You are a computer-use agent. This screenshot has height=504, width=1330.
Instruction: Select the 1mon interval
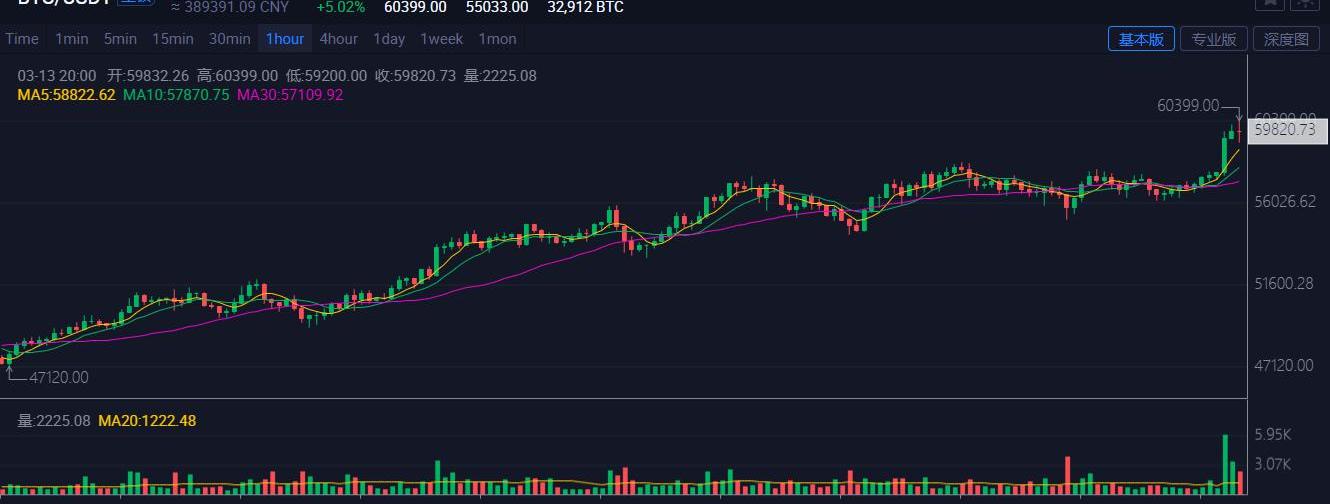497,39
